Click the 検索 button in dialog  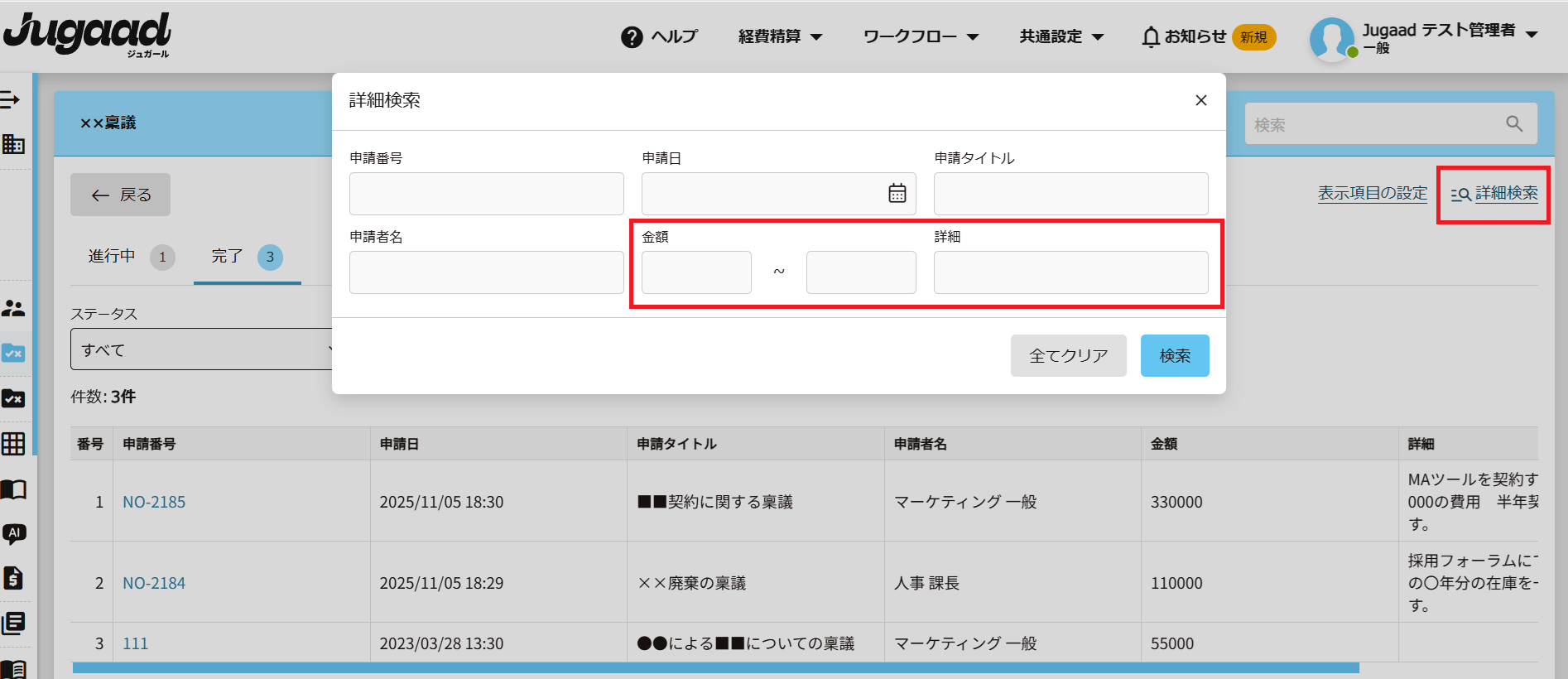pos(1174,356)
